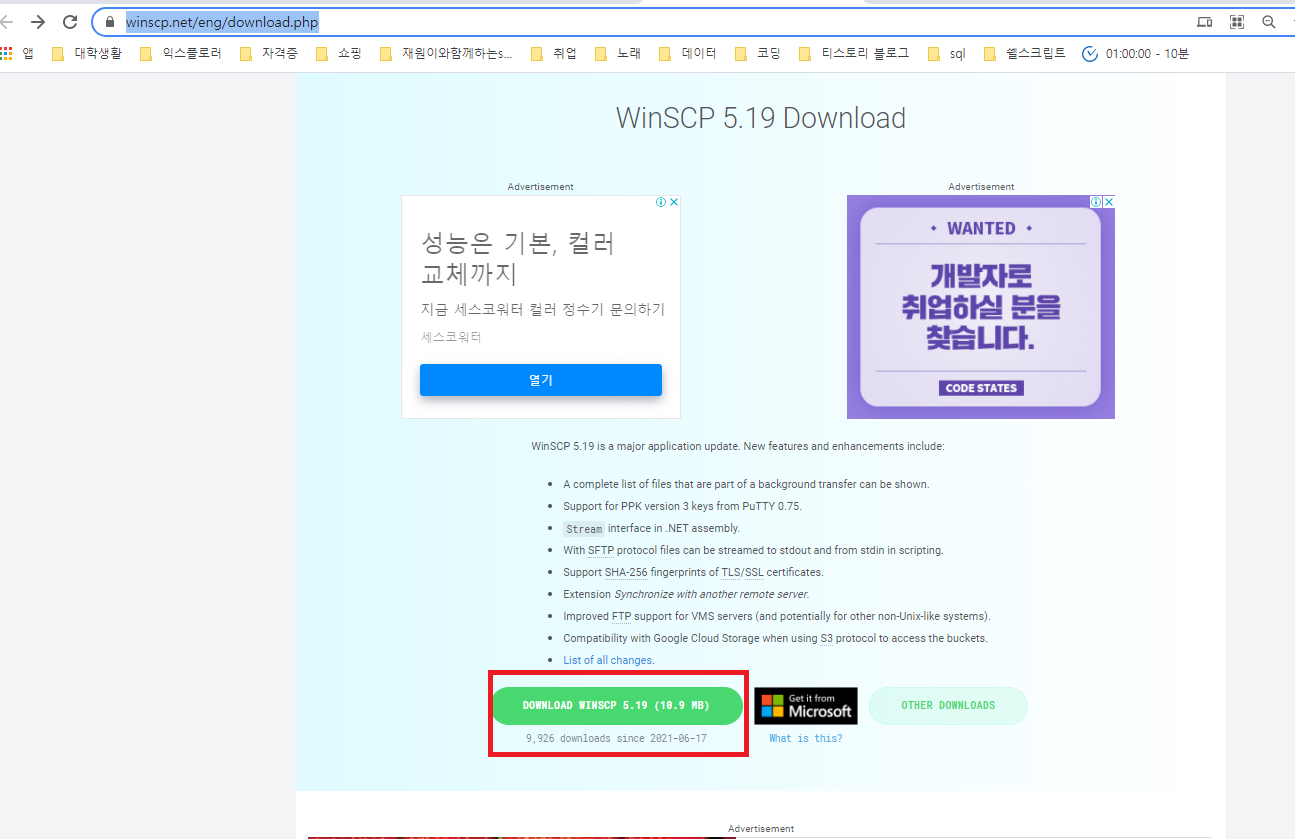Viewport: 1295px width, 839px height.
Task: Reload the page with the refresh icon
Action: click(70, 22)
